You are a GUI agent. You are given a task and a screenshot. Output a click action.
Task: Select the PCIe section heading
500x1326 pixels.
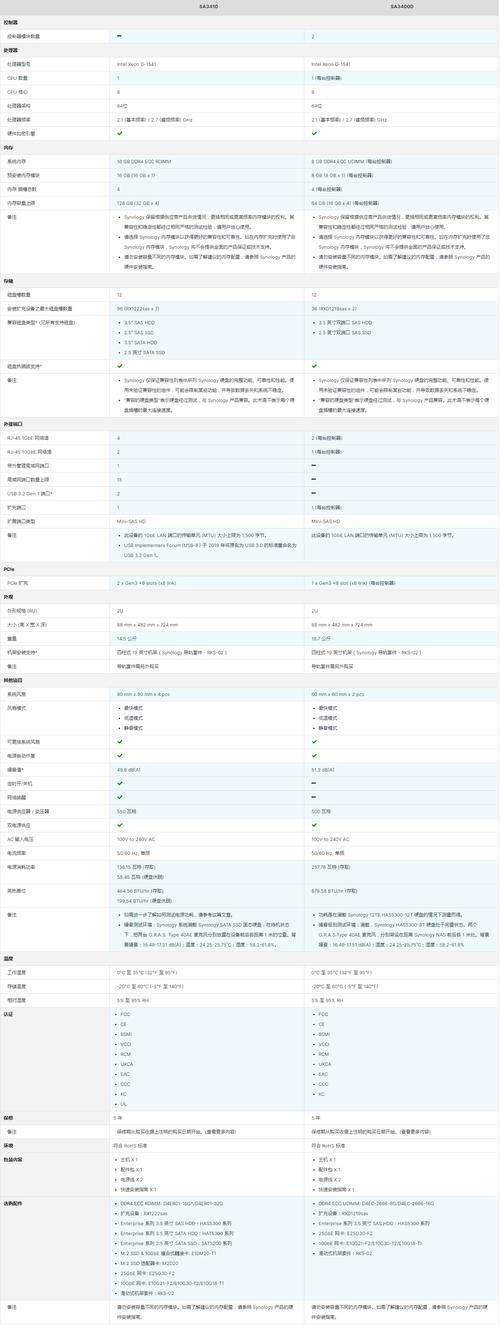pos(9,567)
